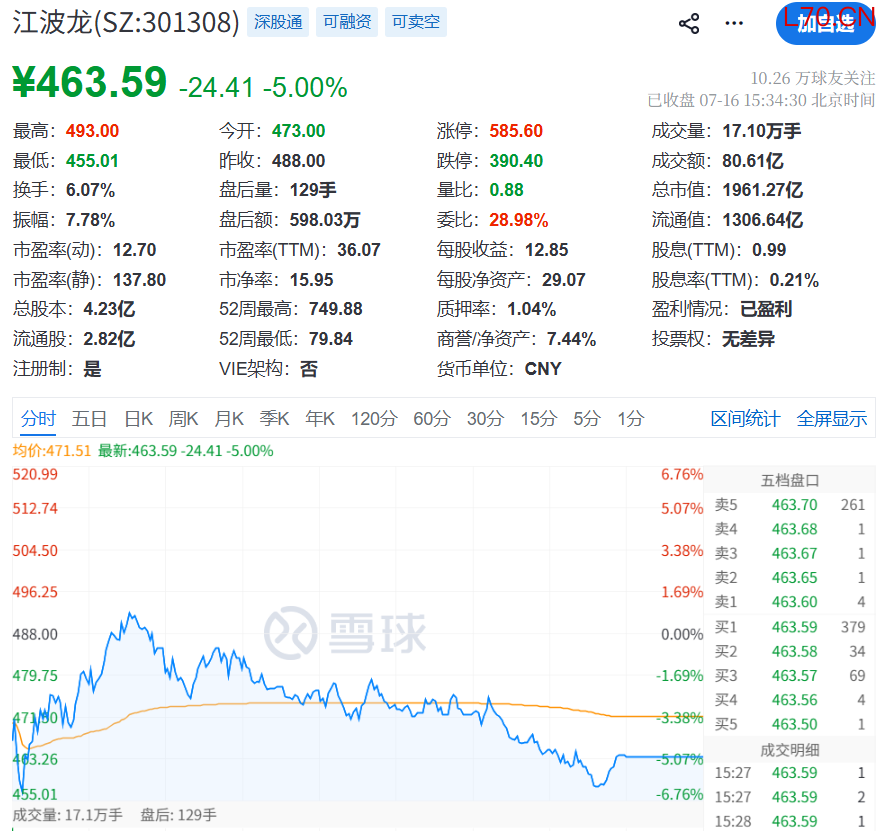Select the 分时 chart tab
This screenshot has height=831, width=879.
point(38,419)
